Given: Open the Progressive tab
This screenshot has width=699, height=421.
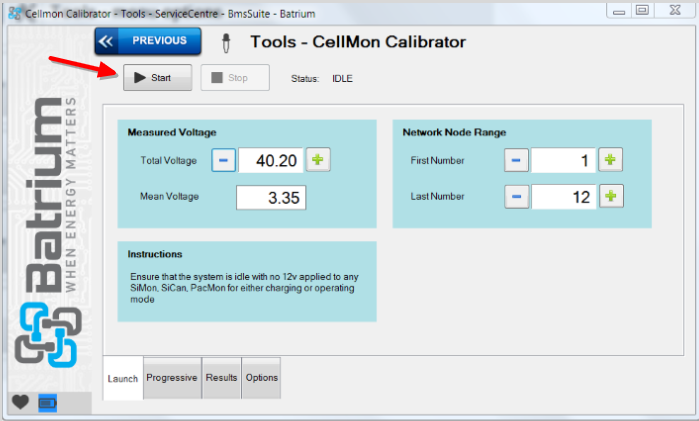Looking at the screenshot, I should [172, 378].
